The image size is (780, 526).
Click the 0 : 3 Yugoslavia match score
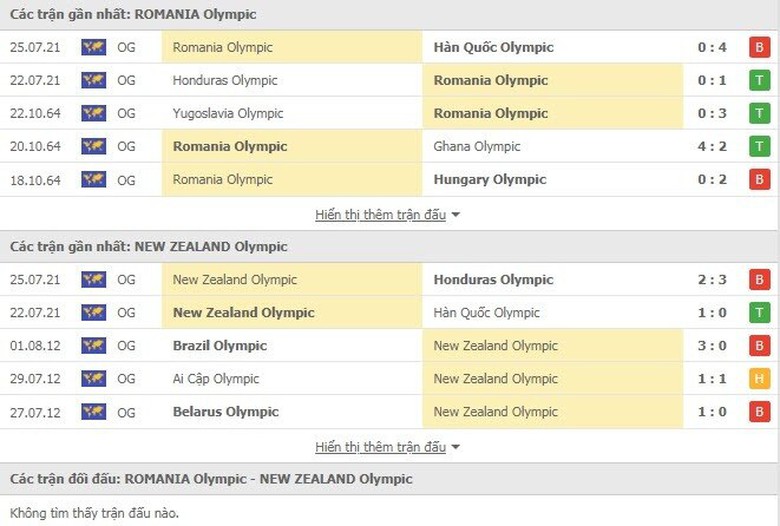(710, 113)
